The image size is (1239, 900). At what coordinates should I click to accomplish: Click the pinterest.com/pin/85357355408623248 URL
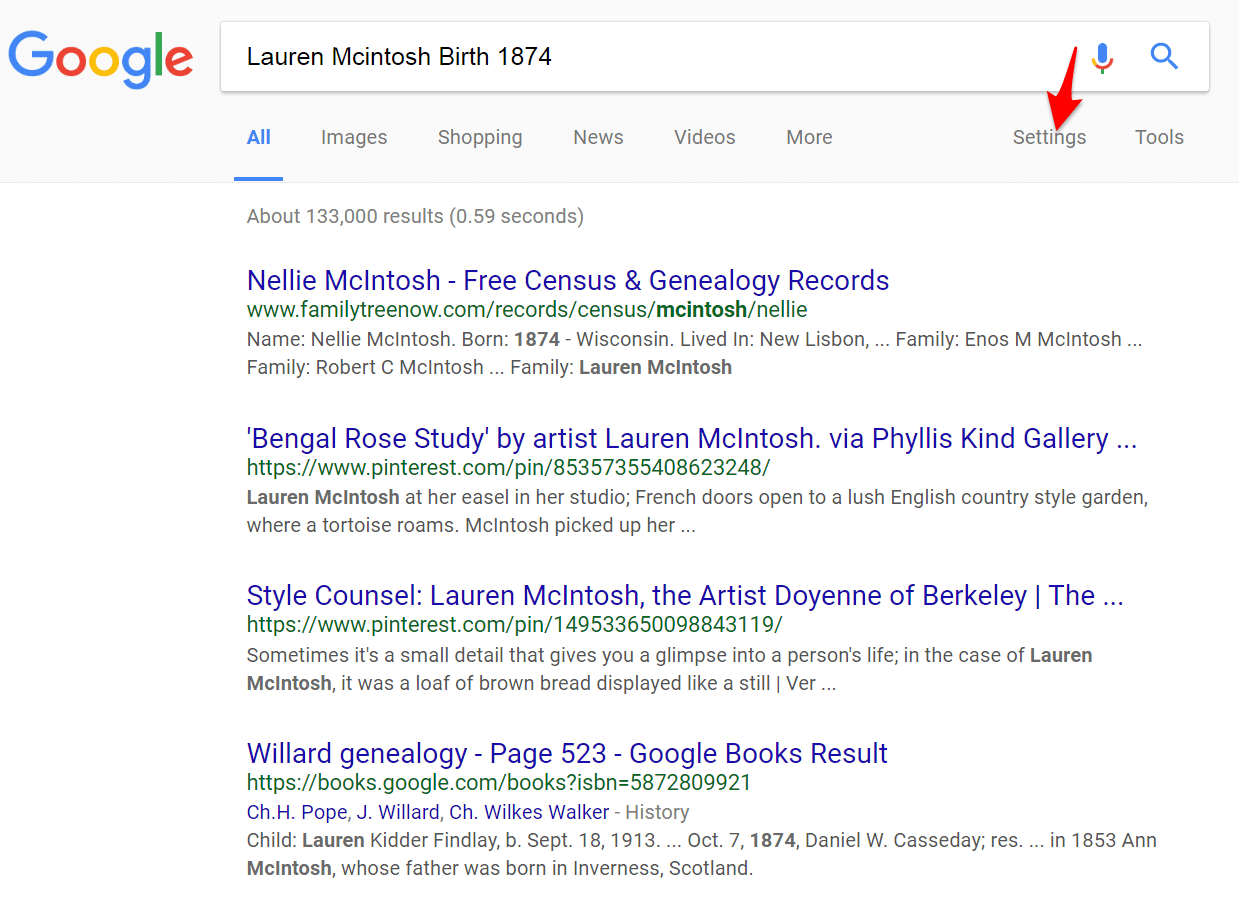pos(508,467)
